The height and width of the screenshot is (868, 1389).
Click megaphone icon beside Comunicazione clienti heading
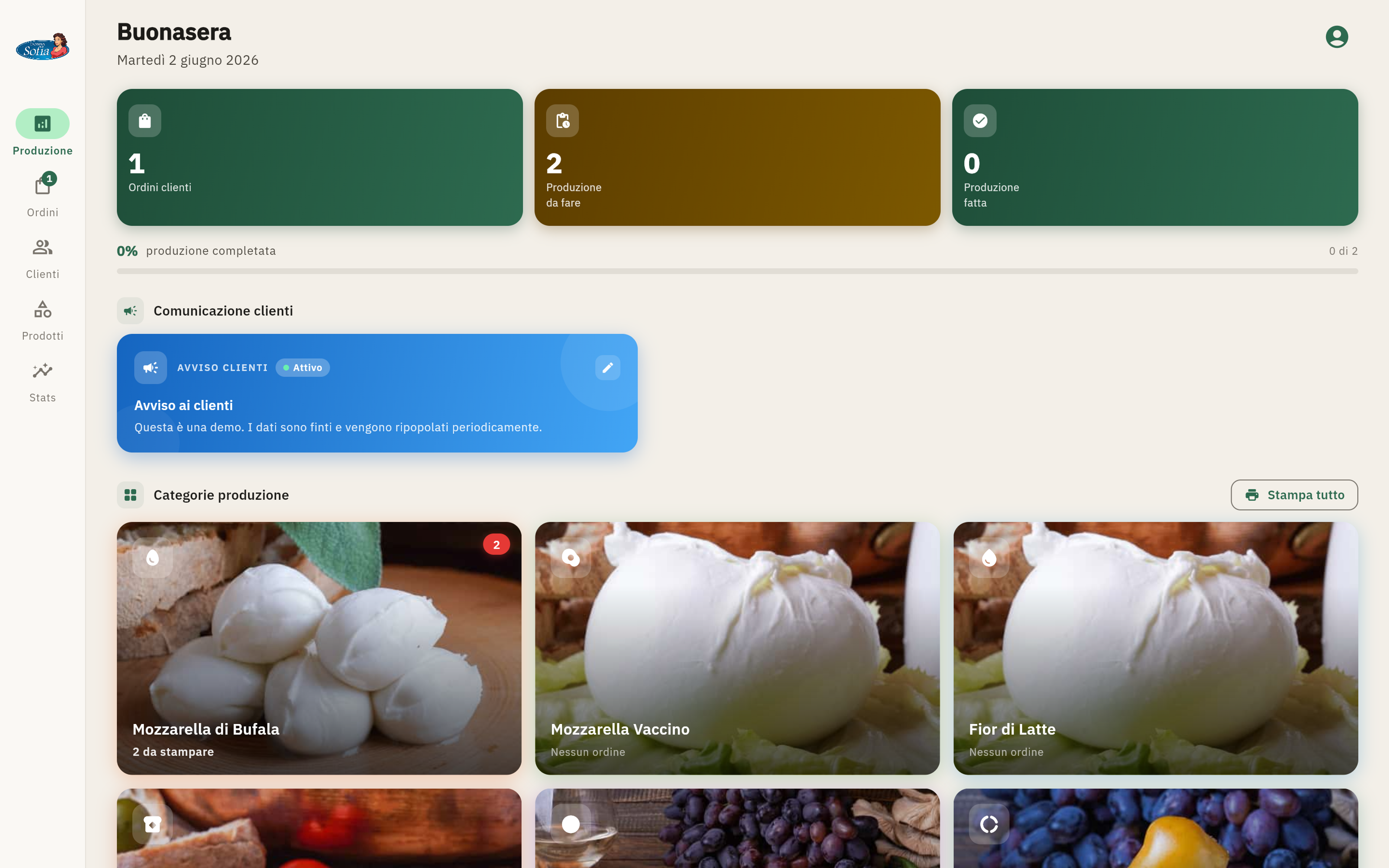tap(130, 311)
